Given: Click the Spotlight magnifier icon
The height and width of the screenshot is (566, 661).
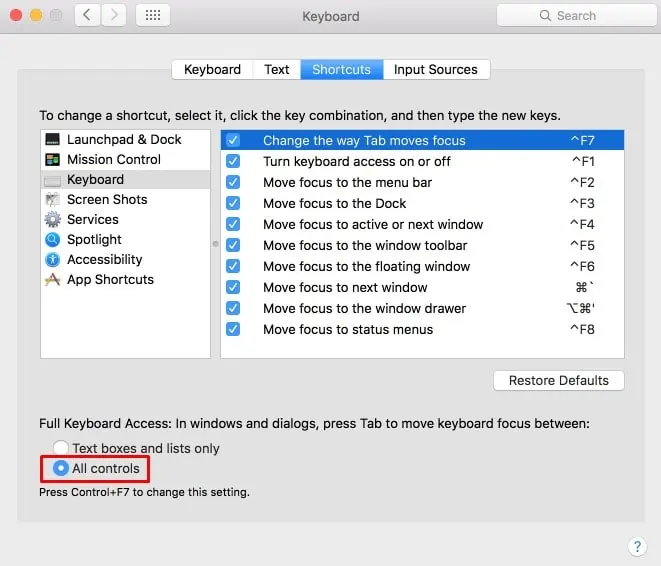Looking at the screenshot, I should [x=53, y=240].
